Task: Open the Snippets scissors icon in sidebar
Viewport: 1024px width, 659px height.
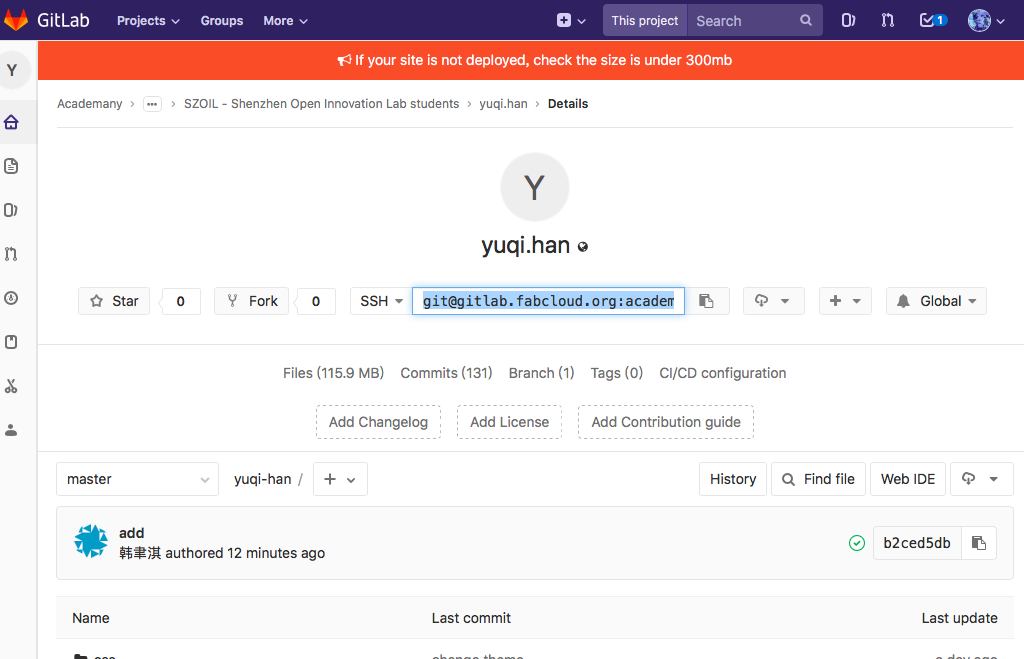Action: coord(12,386)
